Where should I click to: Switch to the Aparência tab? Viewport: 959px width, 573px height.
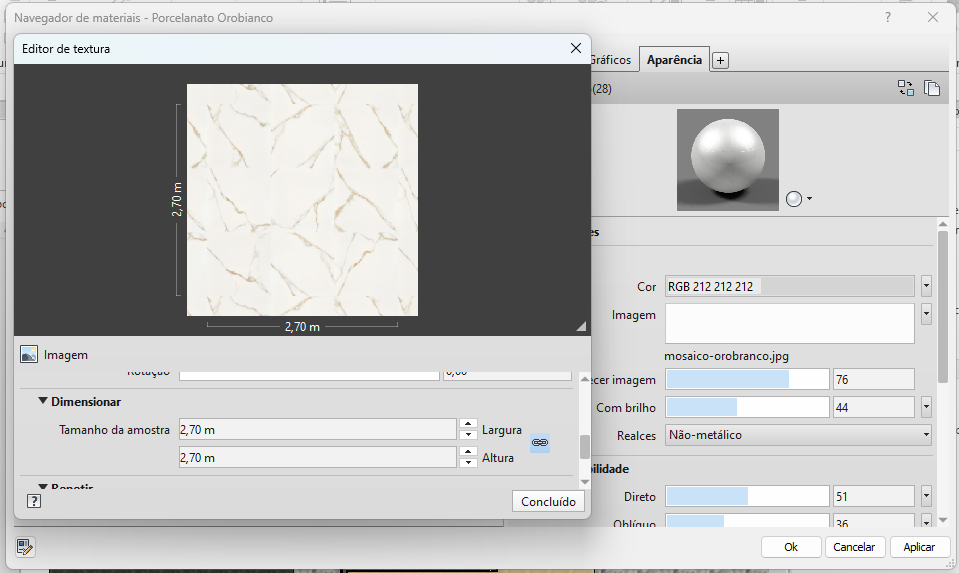674,59
